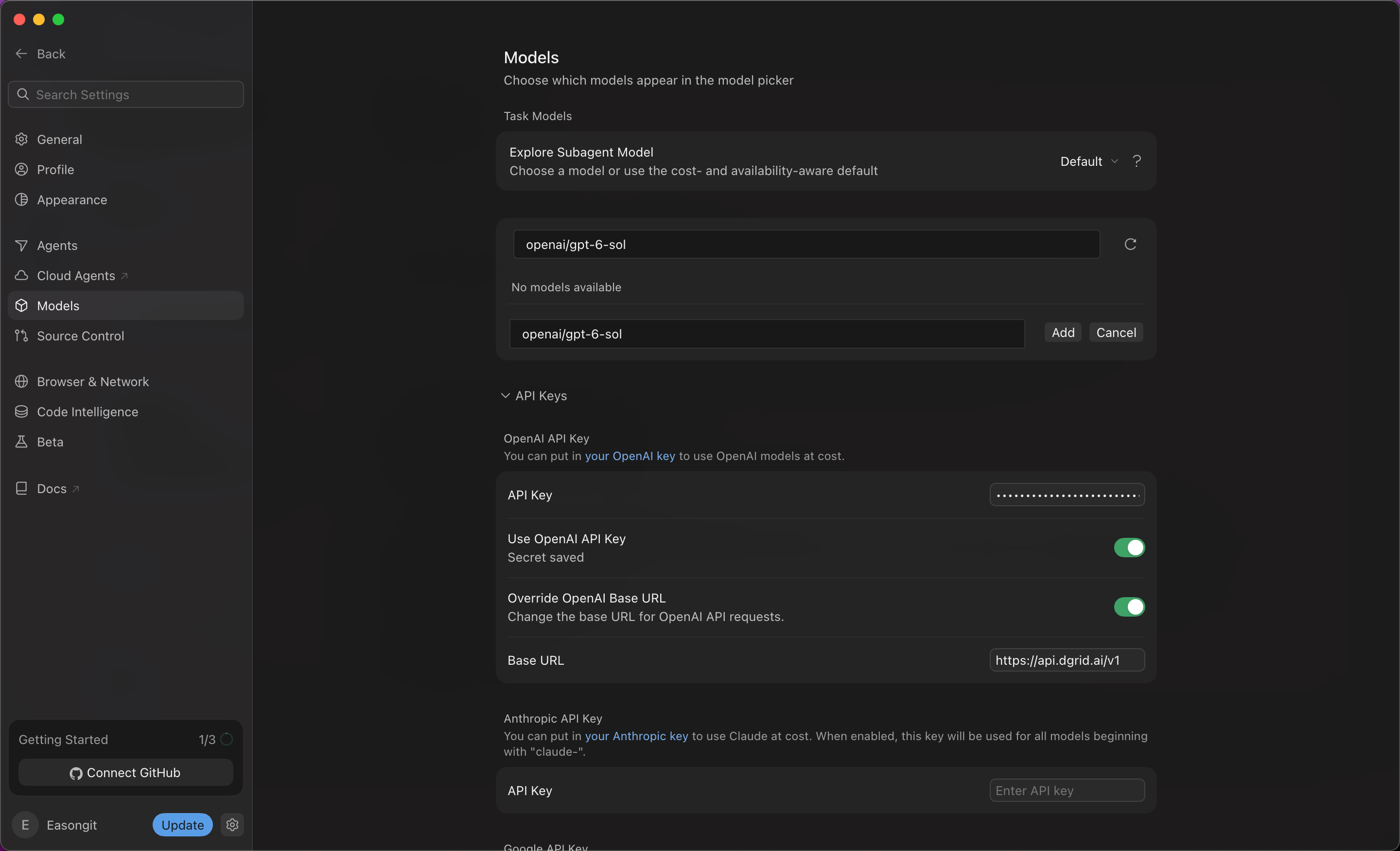The height and width of the screenshot is (851, 1400).
Task: Collapse the API Keys section
Action: point(535,396)
